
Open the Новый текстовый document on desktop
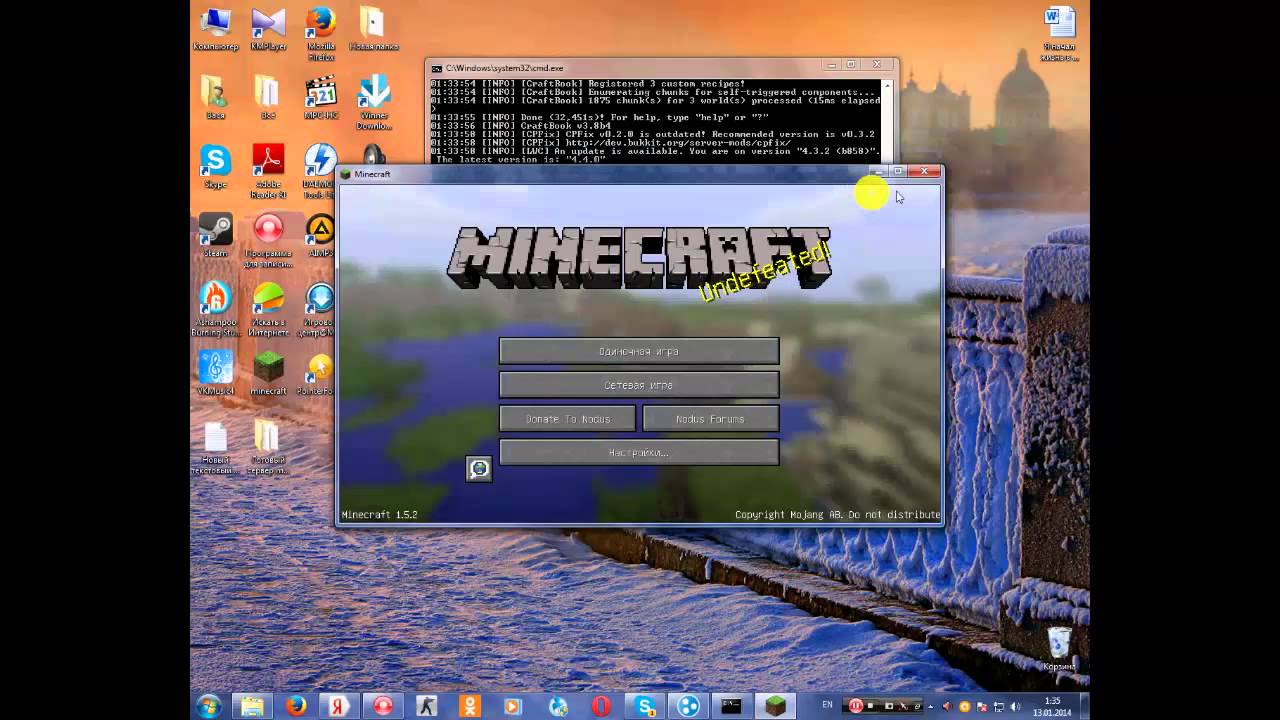point(215,447)
